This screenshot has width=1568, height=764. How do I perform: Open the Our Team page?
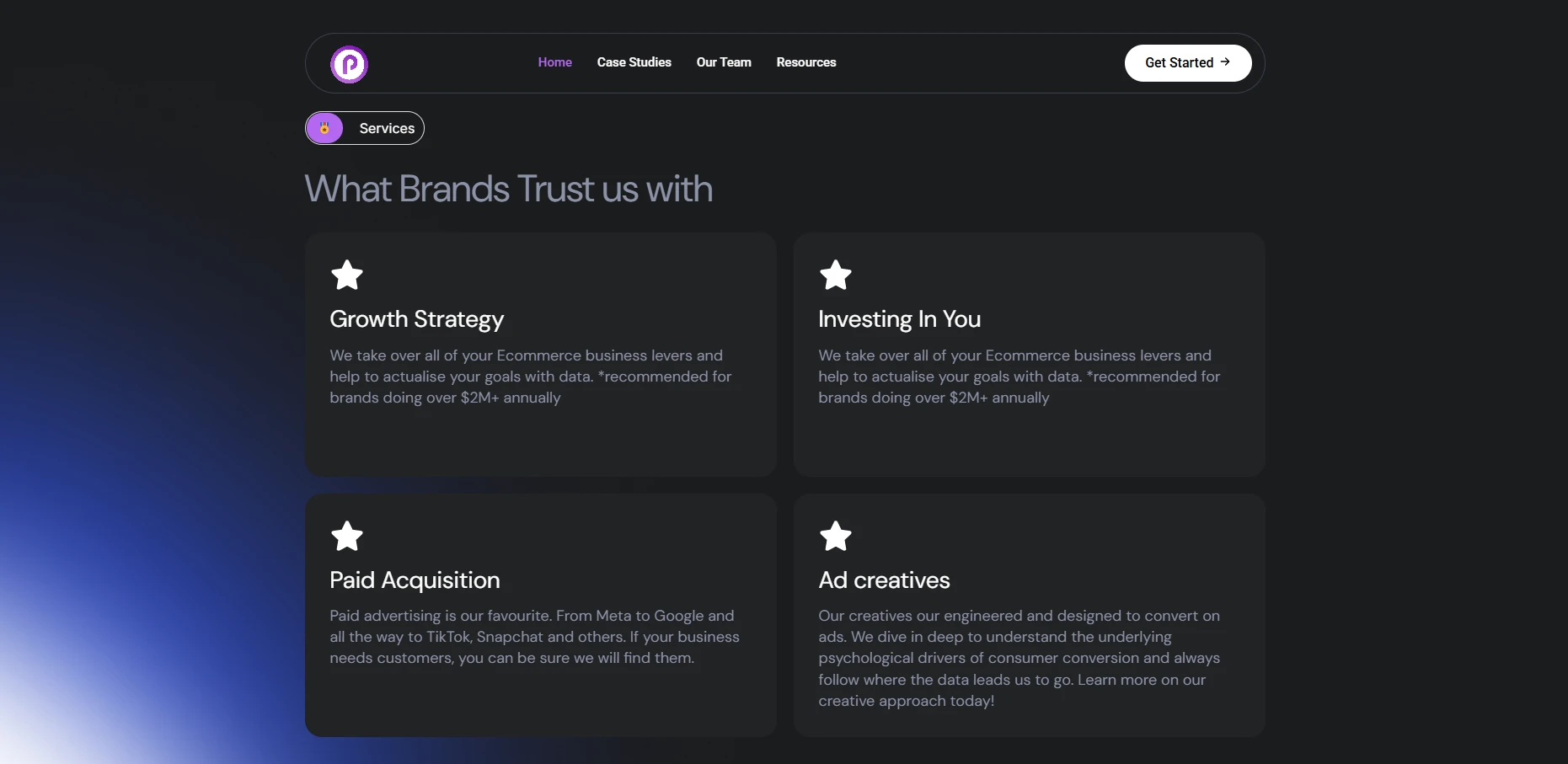click(724, 62)
